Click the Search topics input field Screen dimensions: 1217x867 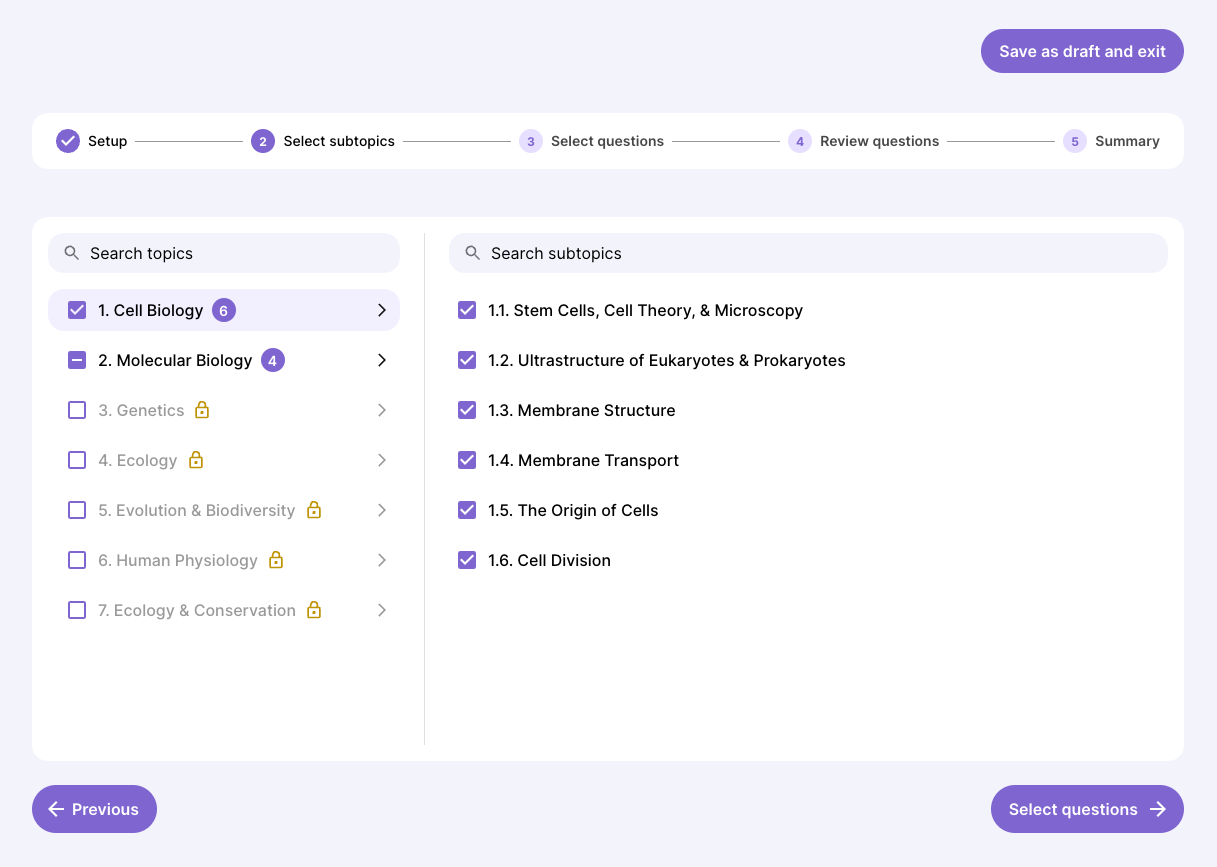[224, 253]
